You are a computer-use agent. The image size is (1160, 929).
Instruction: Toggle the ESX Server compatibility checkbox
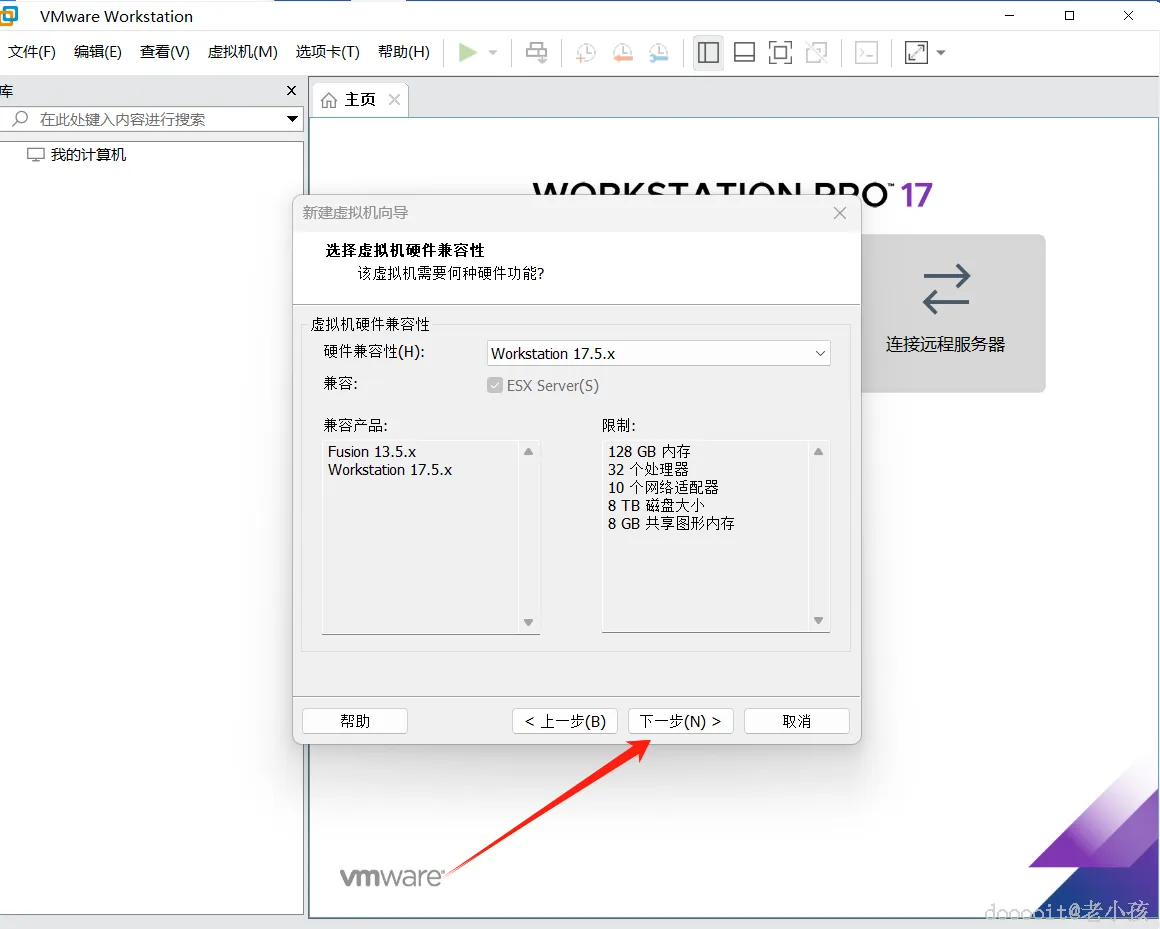coord(494,385)
